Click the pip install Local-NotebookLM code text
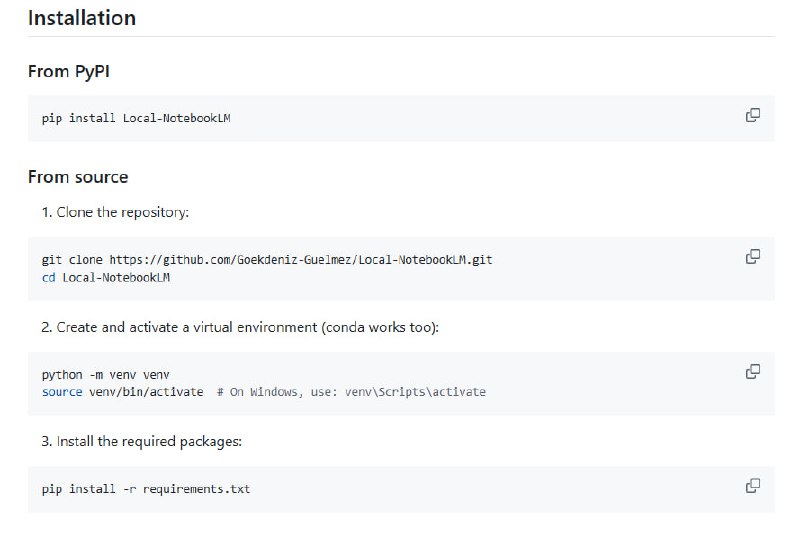 137,118
